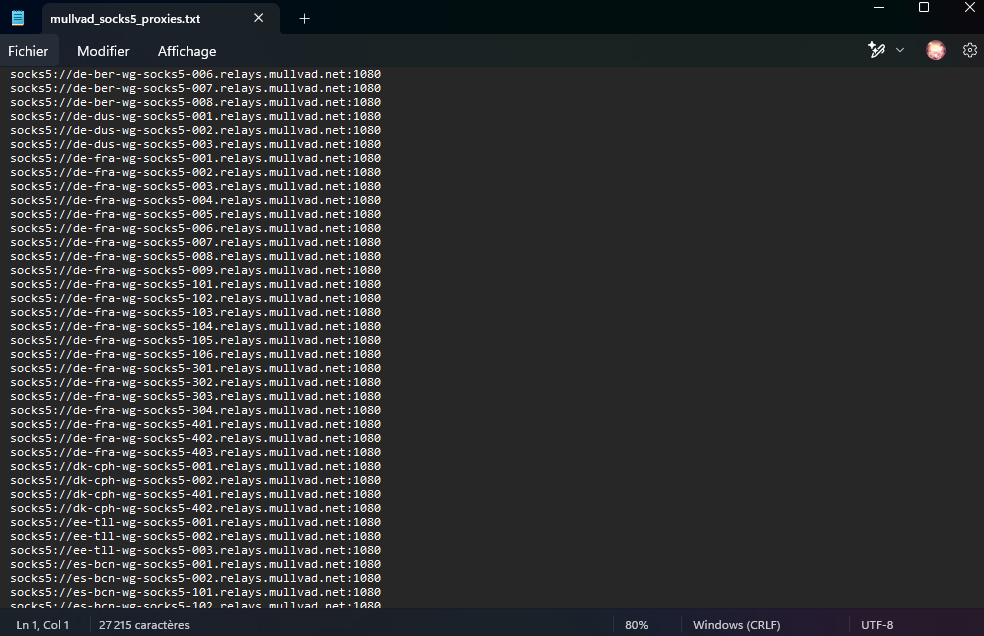This screenshot has height=636, width=984.
Task: Close the Notepad window
Action: 970,8
